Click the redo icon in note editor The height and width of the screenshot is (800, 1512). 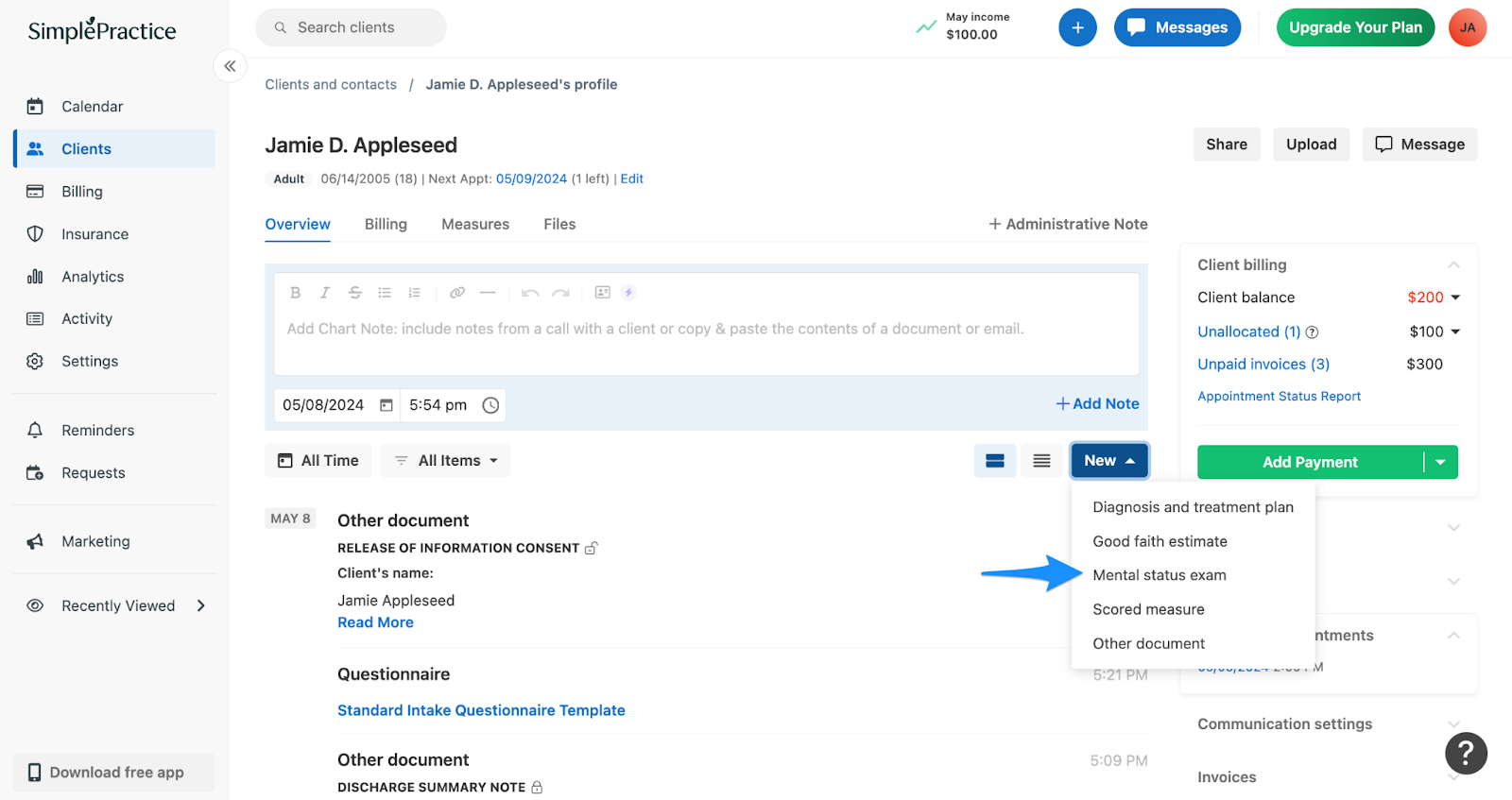[x=560, y=293]
